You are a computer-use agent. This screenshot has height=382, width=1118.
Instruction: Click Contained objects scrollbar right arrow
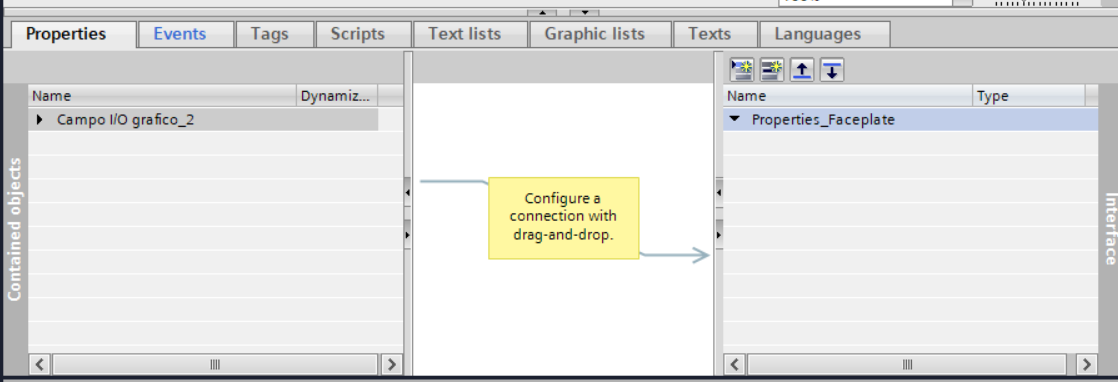coord(391,364)
